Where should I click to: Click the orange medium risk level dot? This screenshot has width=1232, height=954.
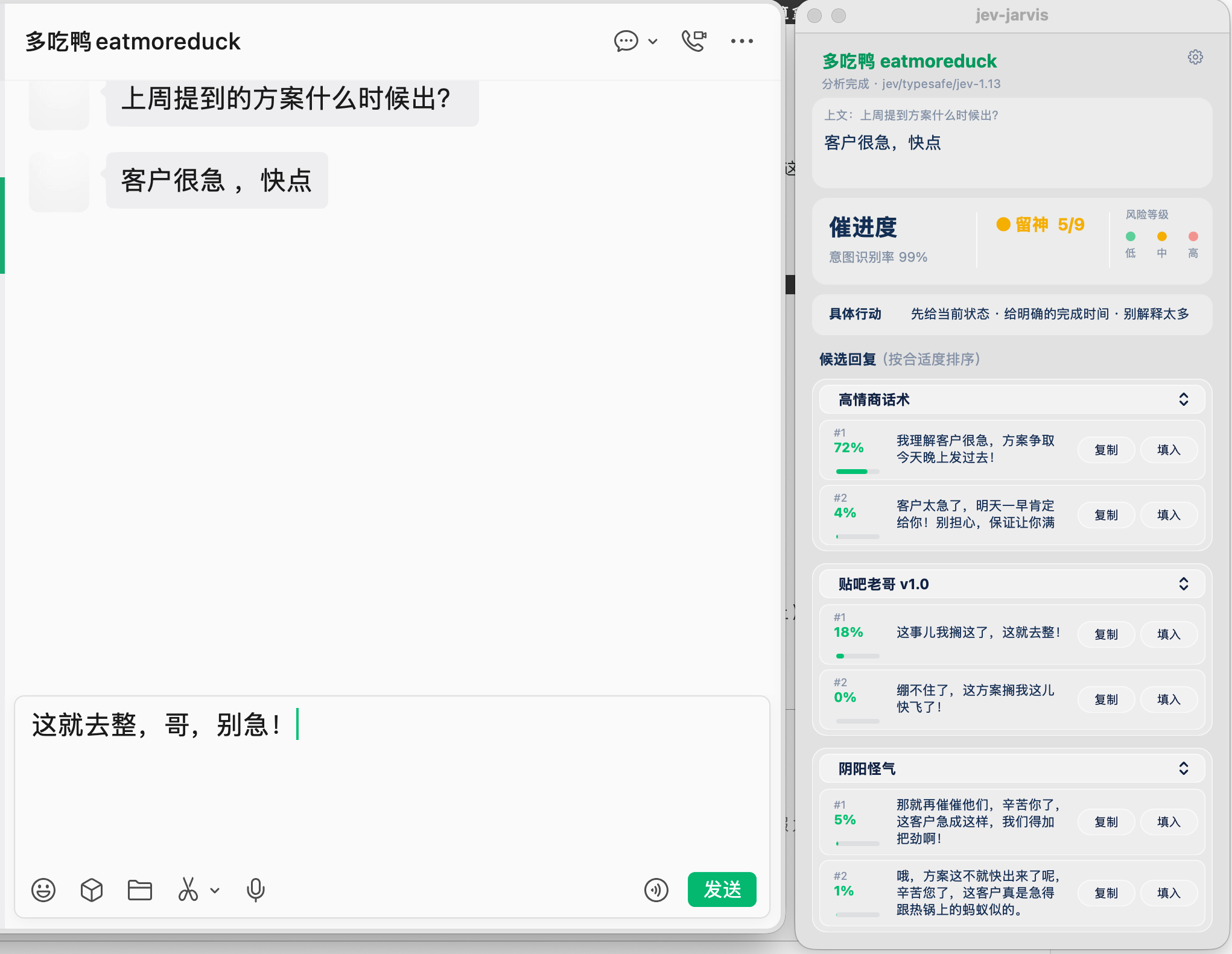1162,236
